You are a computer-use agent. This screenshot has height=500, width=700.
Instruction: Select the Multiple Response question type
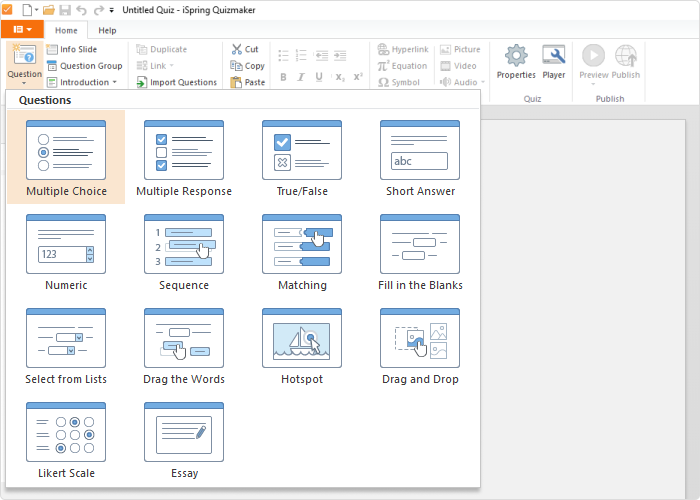(x=184, y=158)
